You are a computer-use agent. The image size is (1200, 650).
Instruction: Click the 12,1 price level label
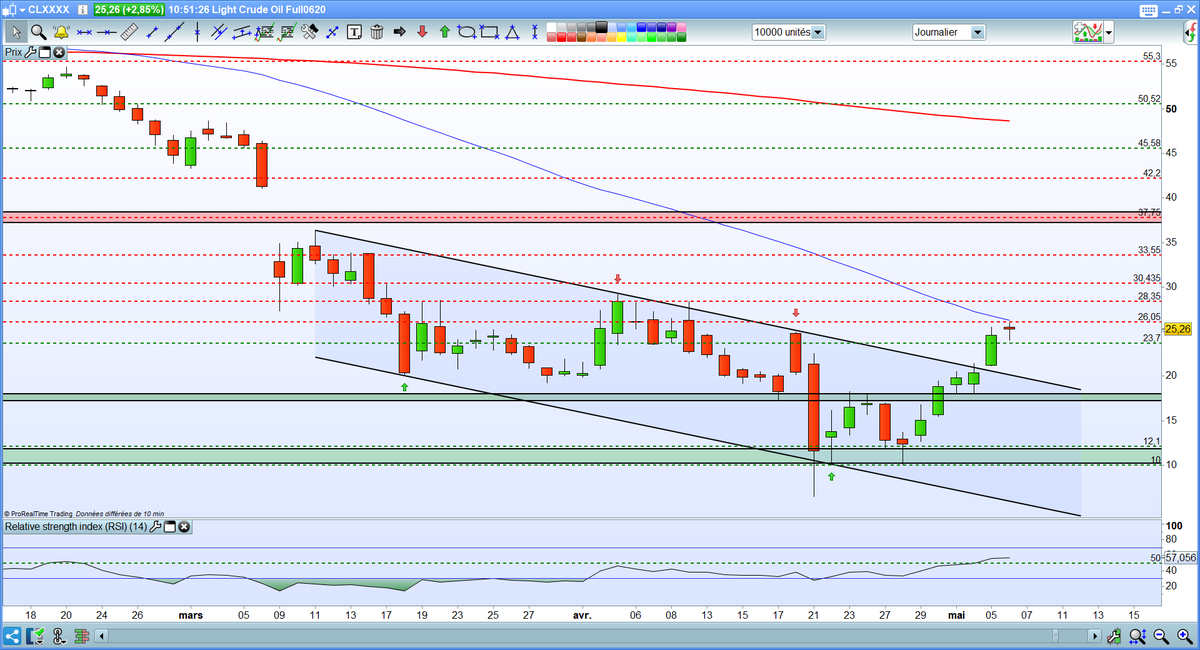[x=1152, y=441]
